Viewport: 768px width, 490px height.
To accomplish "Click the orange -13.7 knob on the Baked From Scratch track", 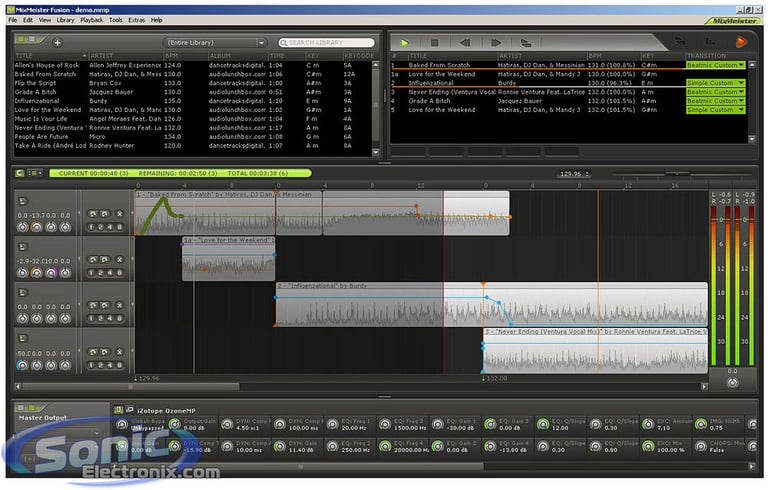I will tap(37, 227).
